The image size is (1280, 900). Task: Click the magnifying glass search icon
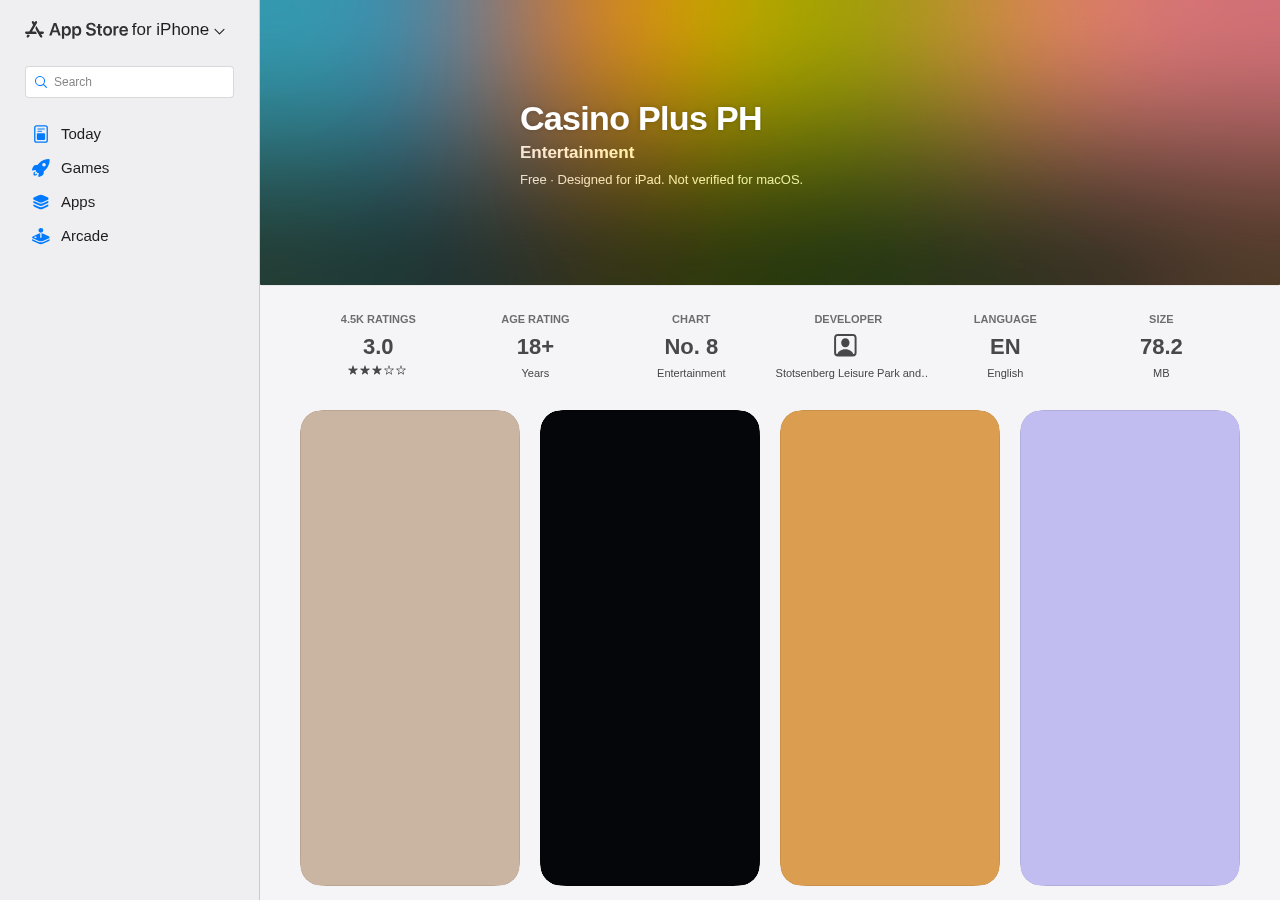click(x=41, y=82)
